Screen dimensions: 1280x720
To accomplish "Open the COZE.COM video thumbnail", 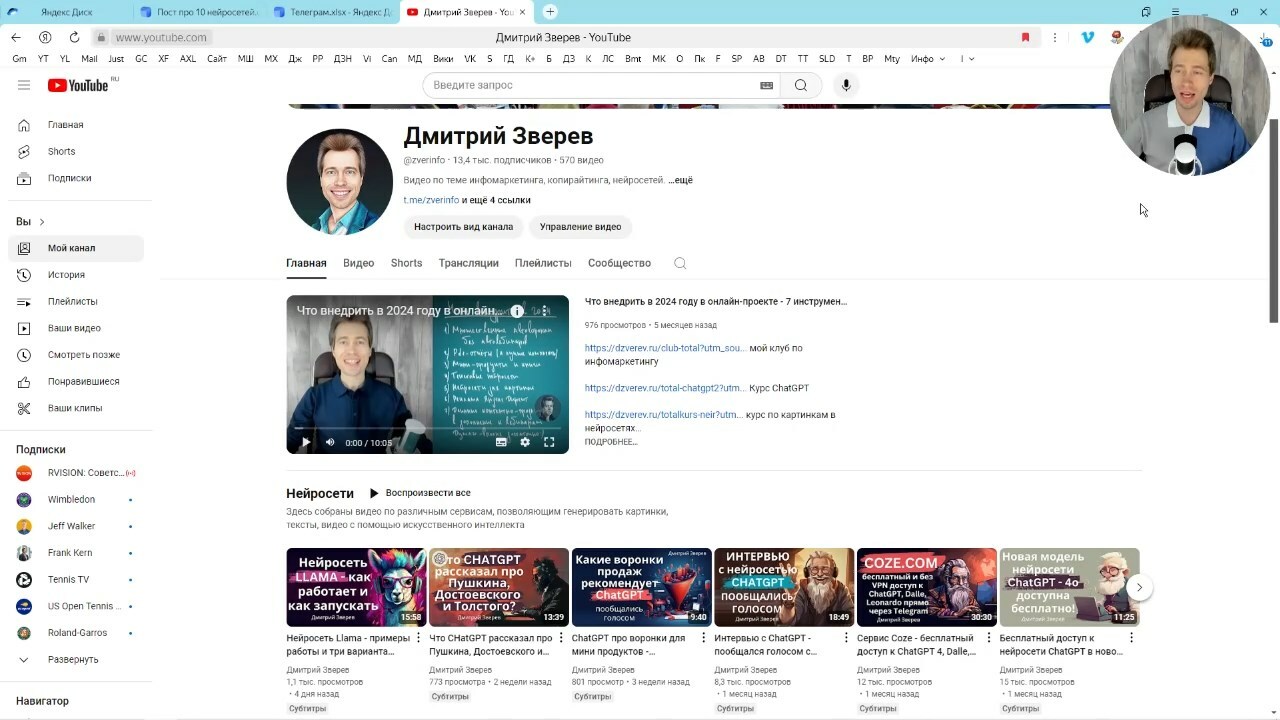I will pyautogui.click(x=927, y=587).
